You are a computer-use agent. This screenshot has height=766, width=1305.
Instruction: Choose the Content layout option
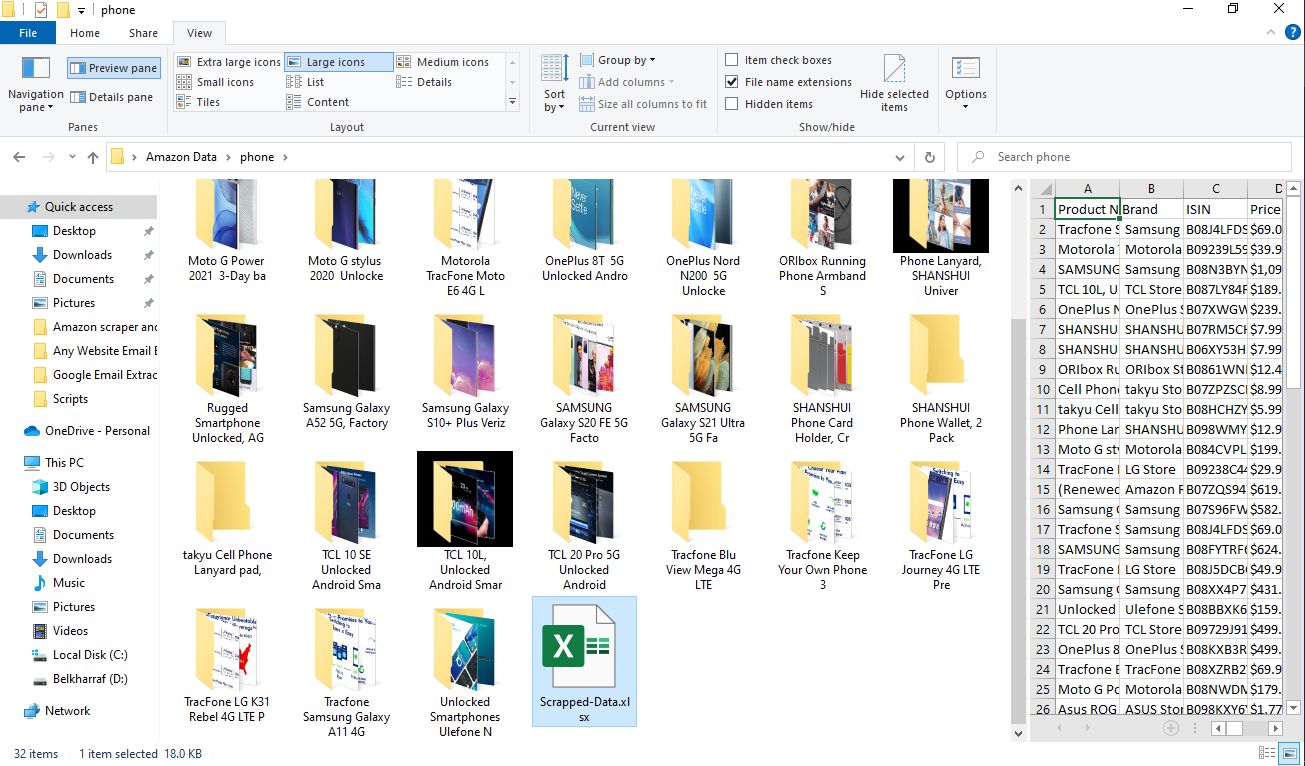(x=318, y=102)
